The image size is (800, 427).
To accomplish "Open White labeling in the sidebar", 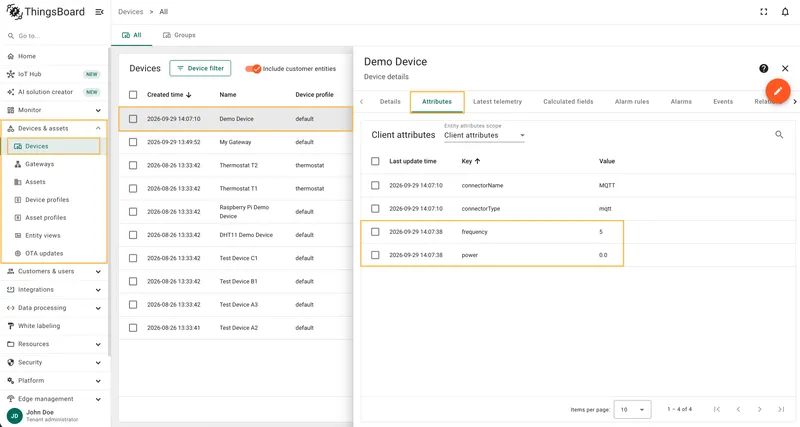I will 54,325.
